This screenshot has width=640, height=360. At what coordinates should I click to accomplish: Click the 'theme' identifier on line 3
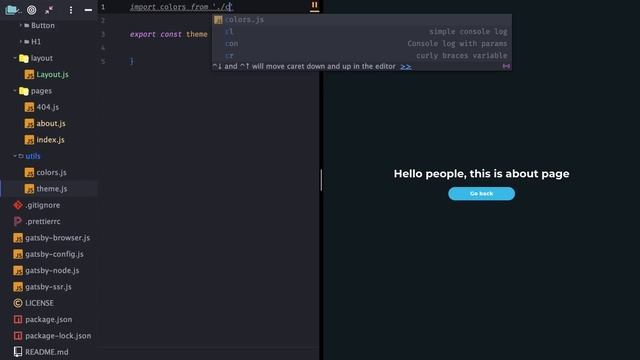tap(197, 34)
